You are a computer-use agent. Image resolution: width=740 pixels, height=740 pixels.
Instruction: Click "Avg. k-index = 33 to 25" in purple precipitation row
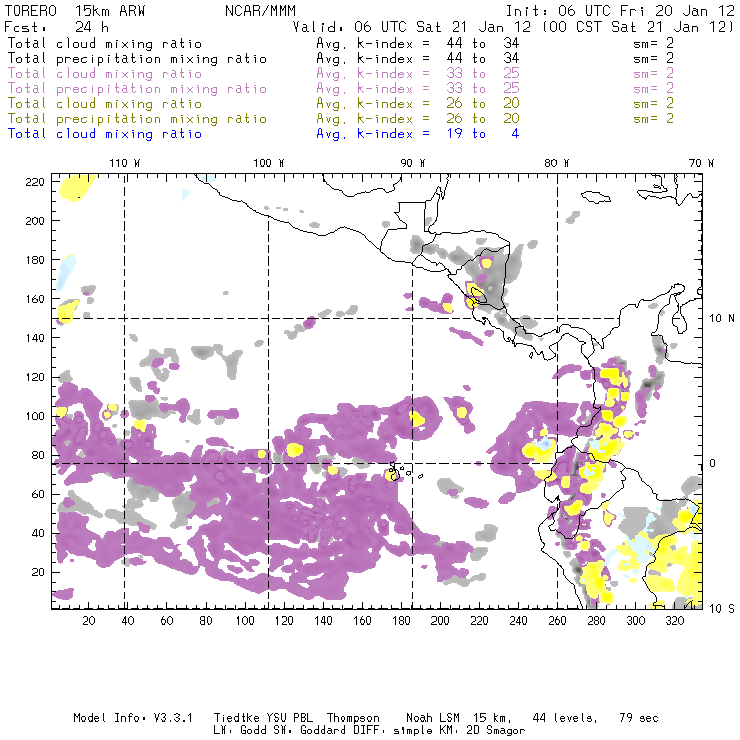click(418, 89)
